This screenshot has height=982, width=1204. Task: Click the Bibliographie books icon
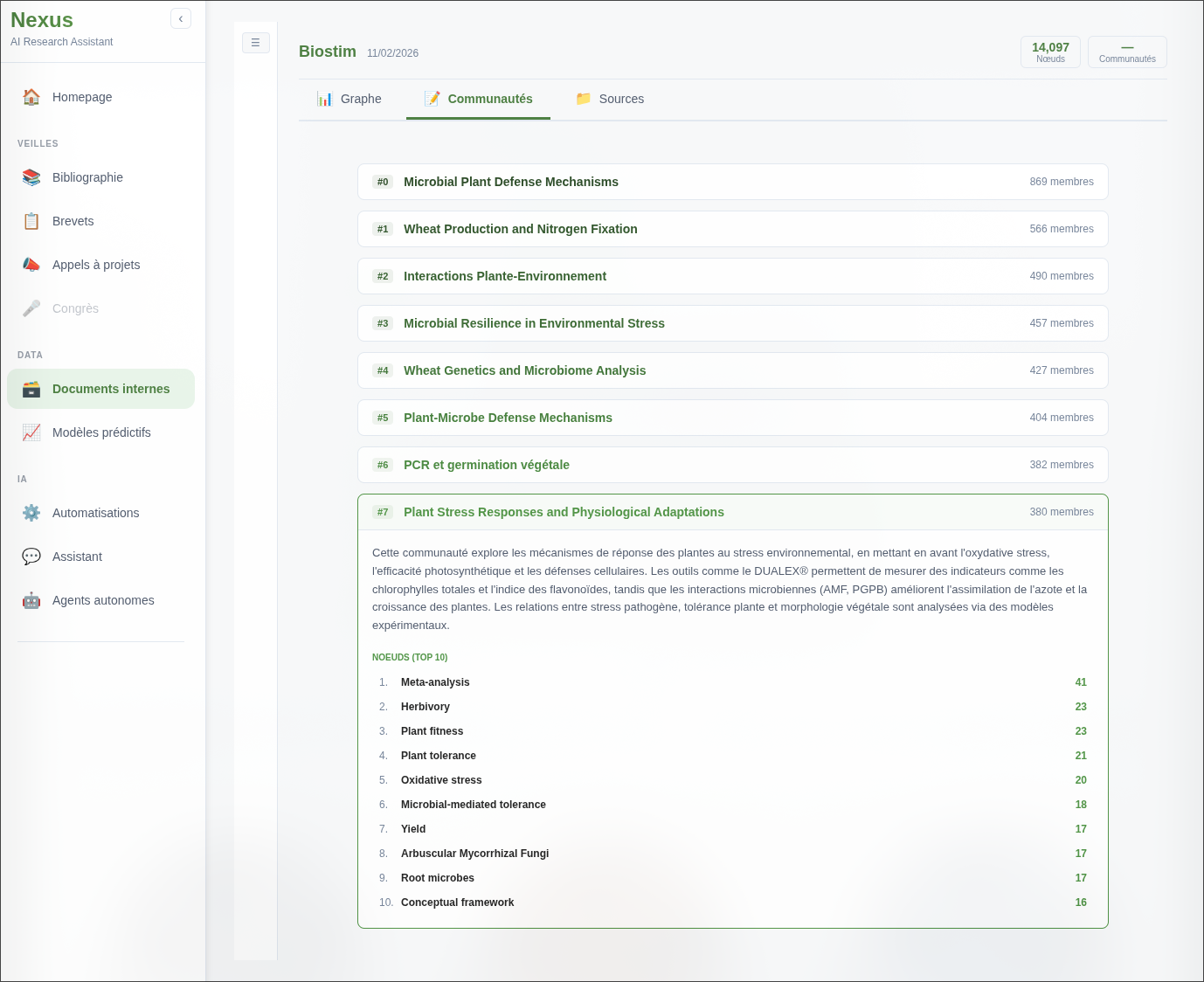coord(31,177)
